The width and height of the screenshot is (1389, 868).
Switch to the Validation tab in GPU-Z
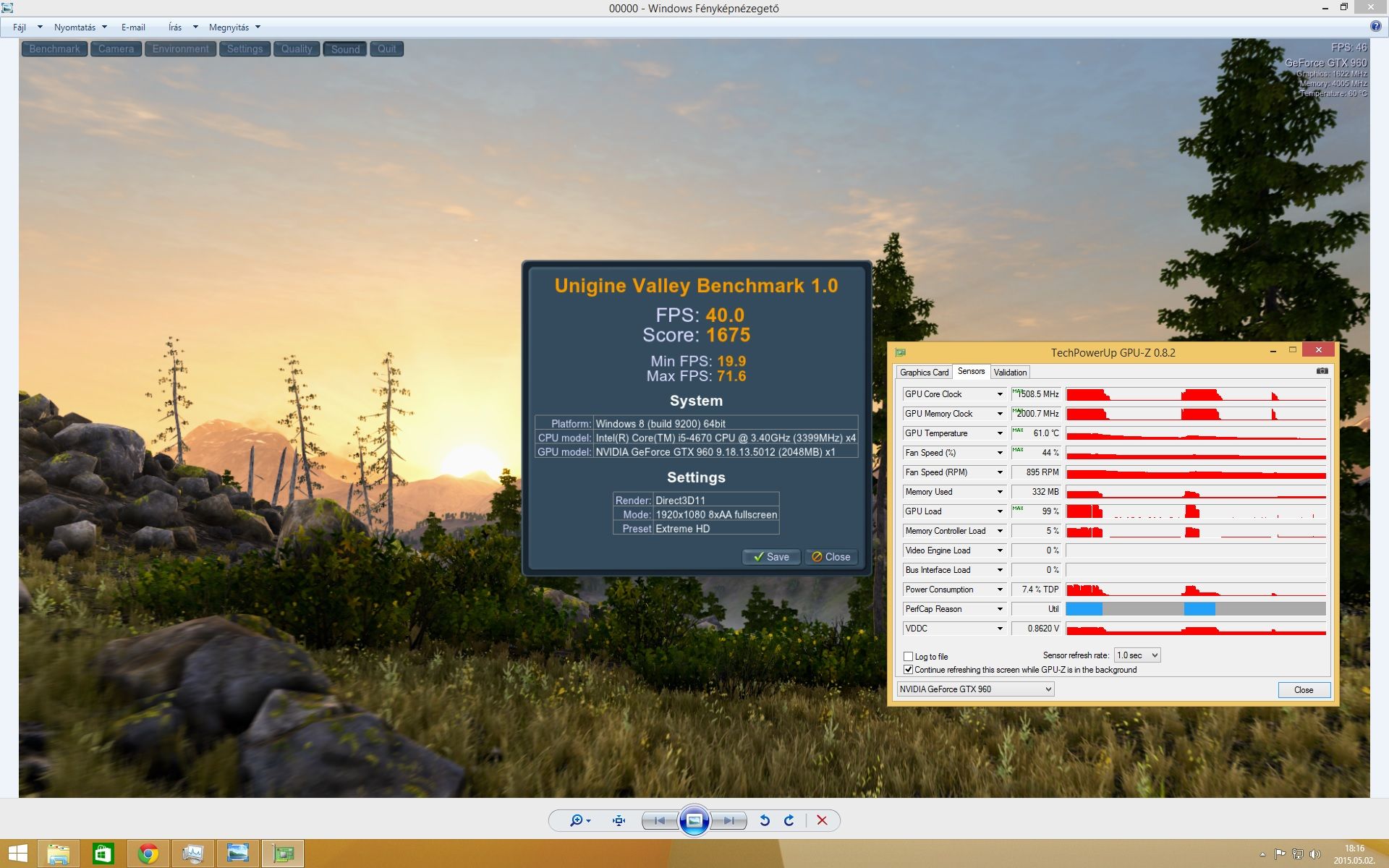1010,373
